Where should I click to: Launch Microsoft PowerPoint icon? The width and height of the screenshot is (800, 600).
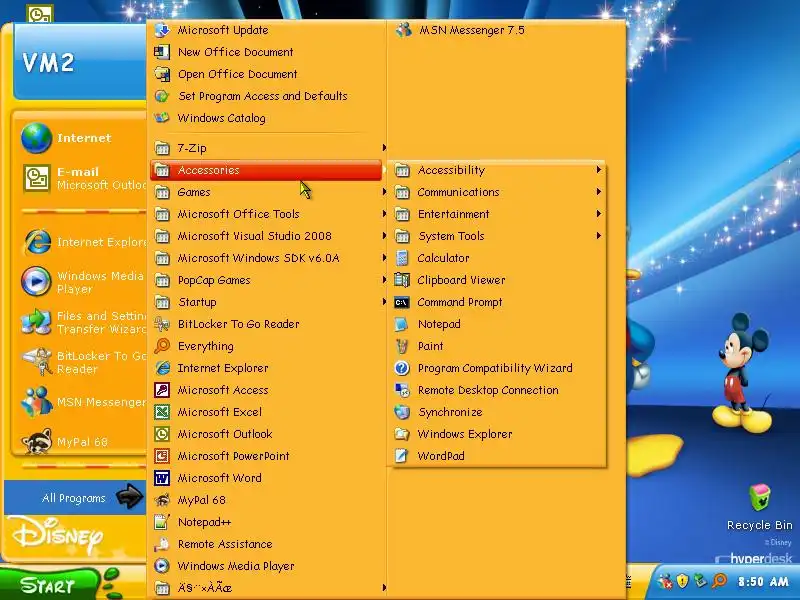click(162, 456)
